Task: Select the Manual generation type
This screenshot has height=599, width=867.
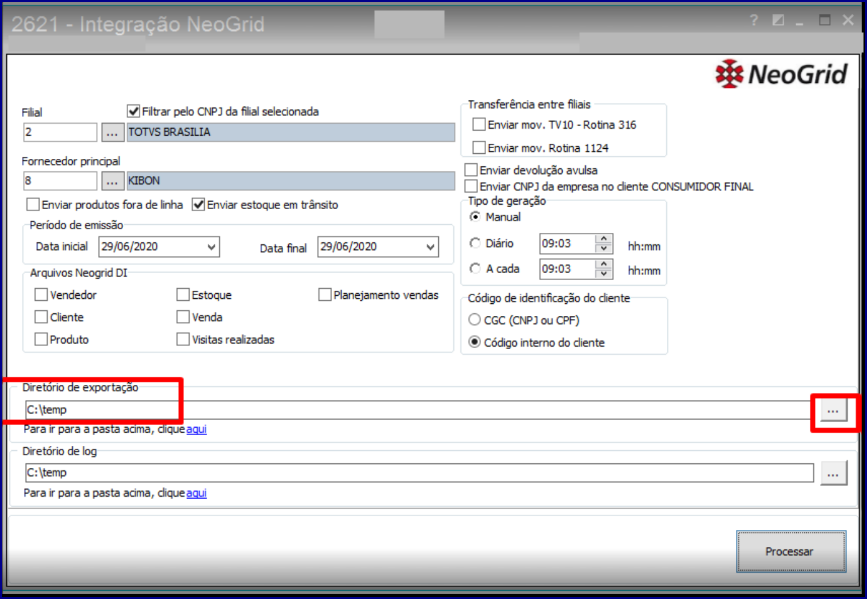Action: coord(475,217)
